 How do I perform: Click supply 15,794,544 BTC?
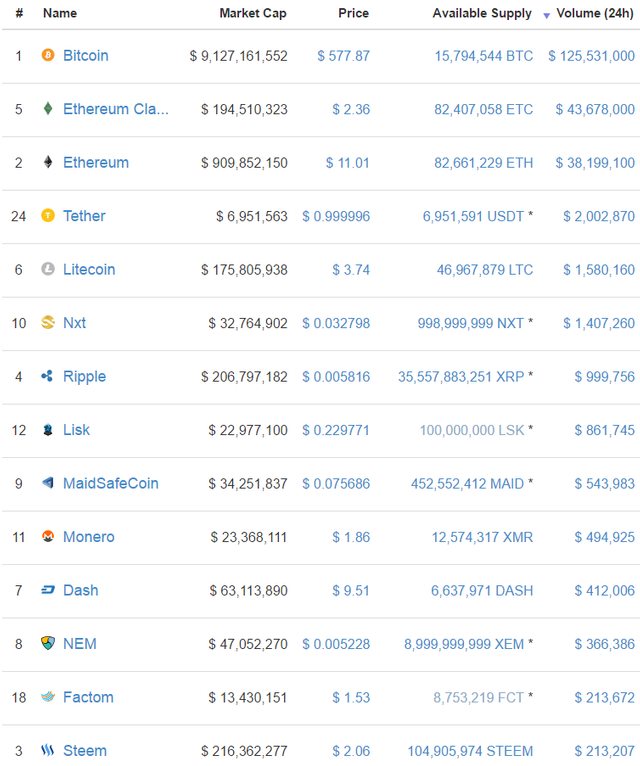(484, 56)
